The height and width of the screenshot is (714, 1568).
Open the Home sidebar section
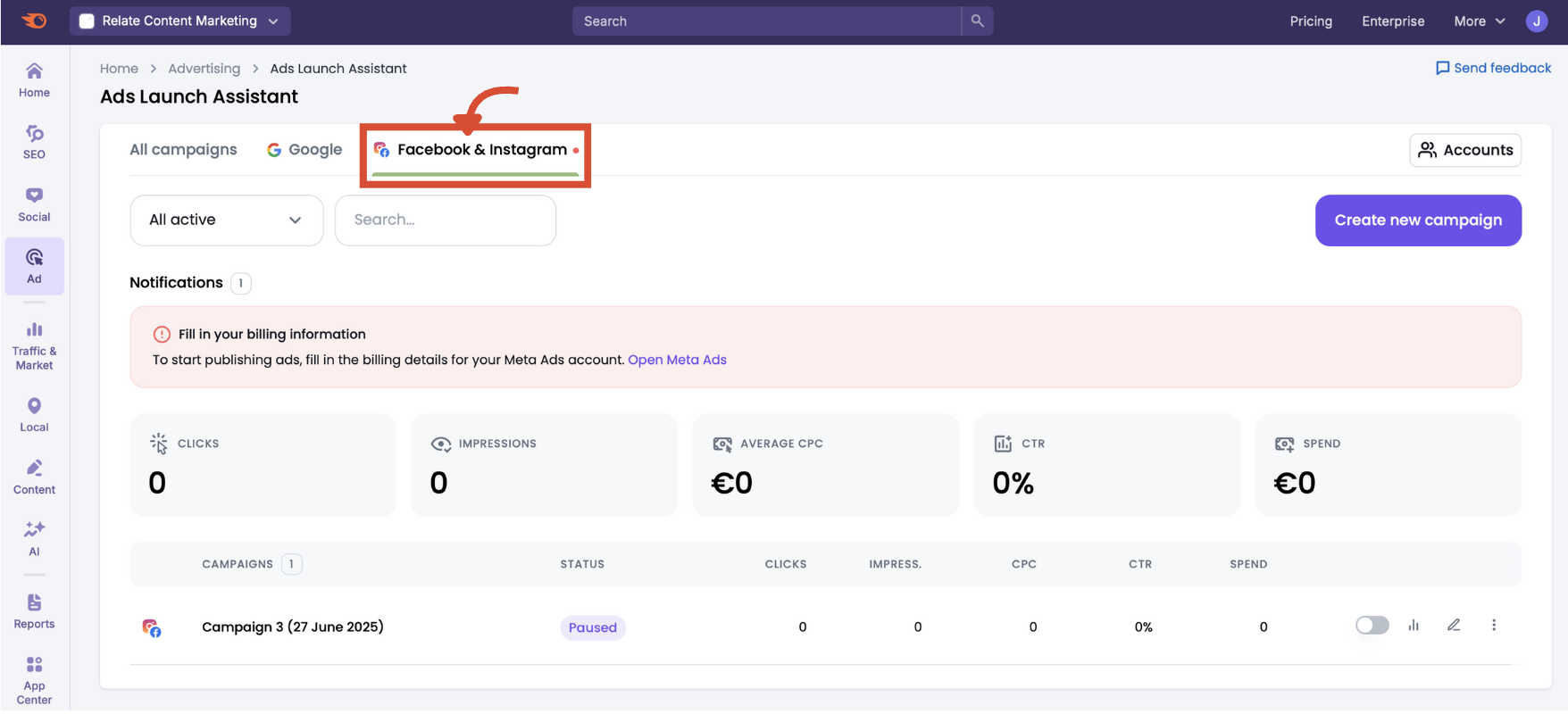(34, 79)
